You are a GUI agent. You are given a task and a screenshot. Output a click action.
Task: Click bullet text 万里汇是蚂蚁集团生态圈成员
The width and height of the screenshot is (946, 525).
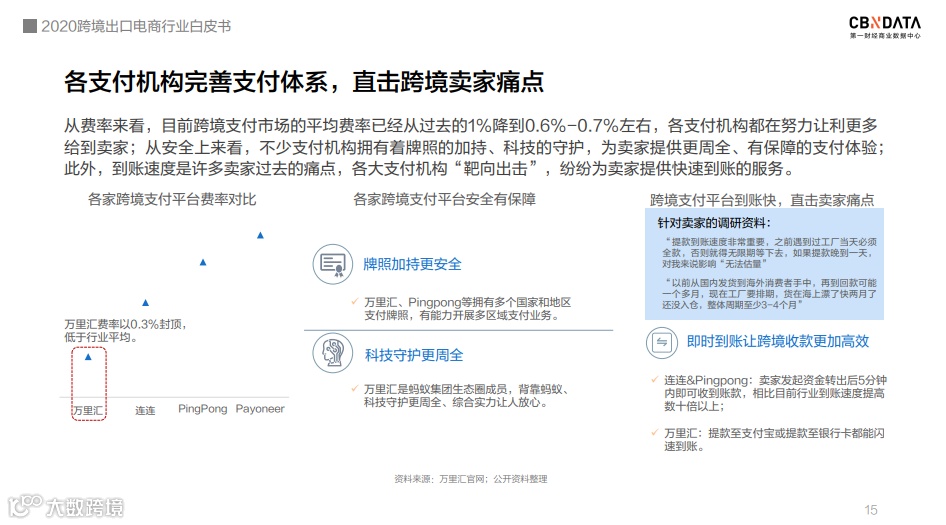[x=466, y=396]
